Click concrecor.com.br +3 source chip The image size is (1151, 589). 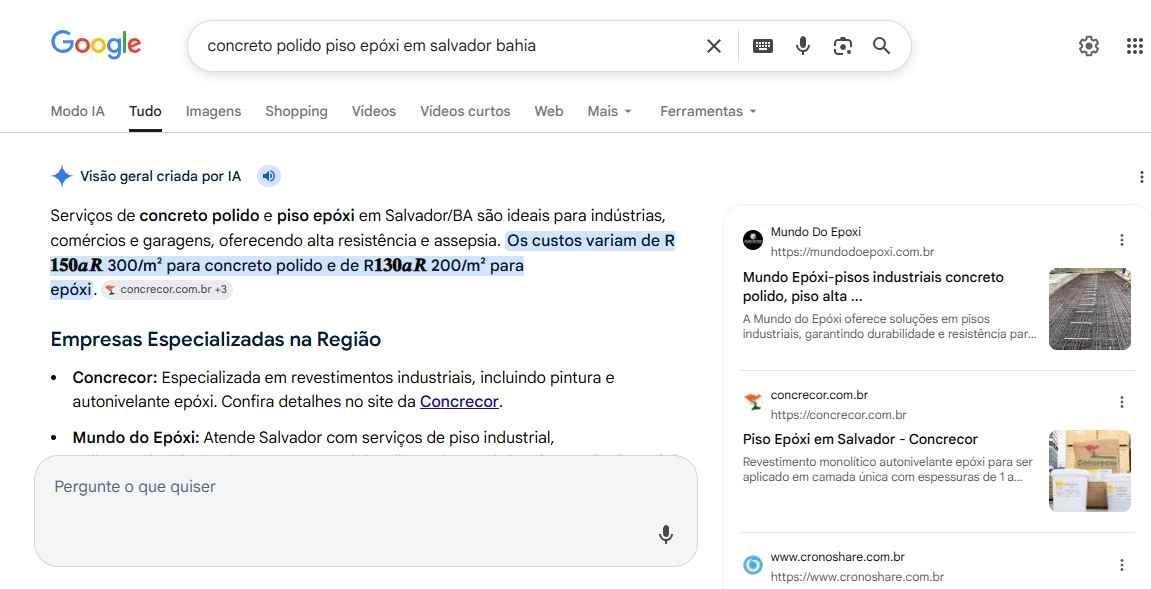click(167, 289)
